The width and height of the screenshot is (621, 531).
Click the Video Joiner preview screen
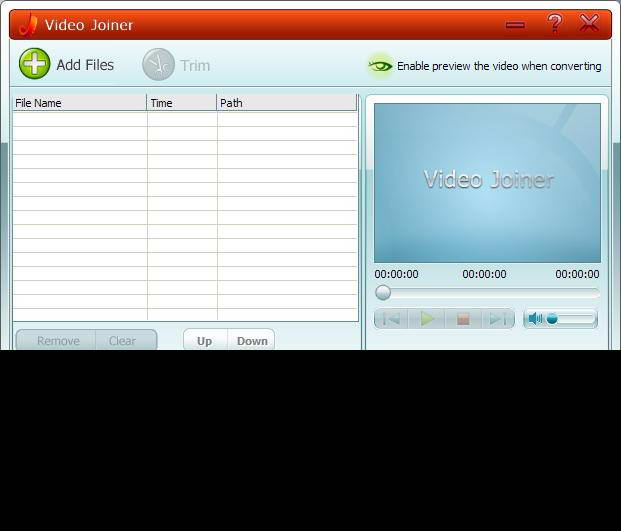487,183
